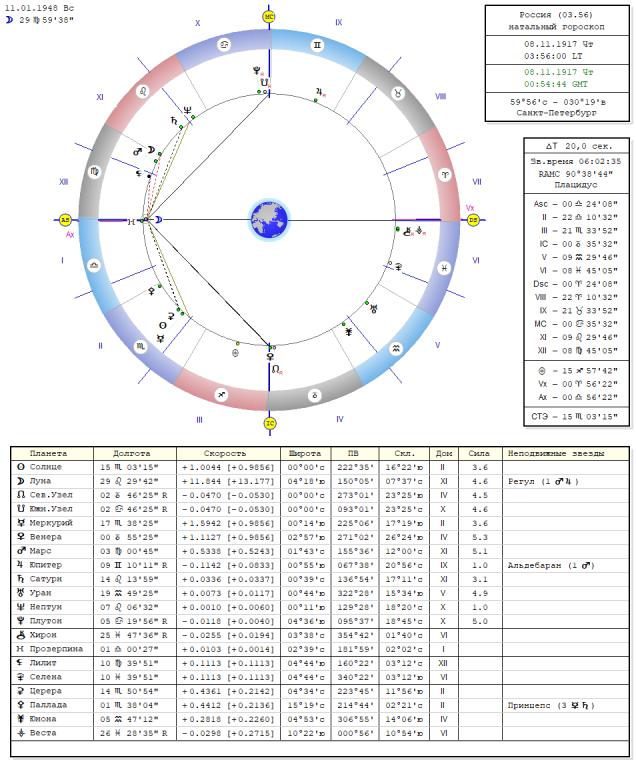Click the Sun symbol in the Солнце row
The height and width of the screenshot is (768, 636).
coord(22,467)
